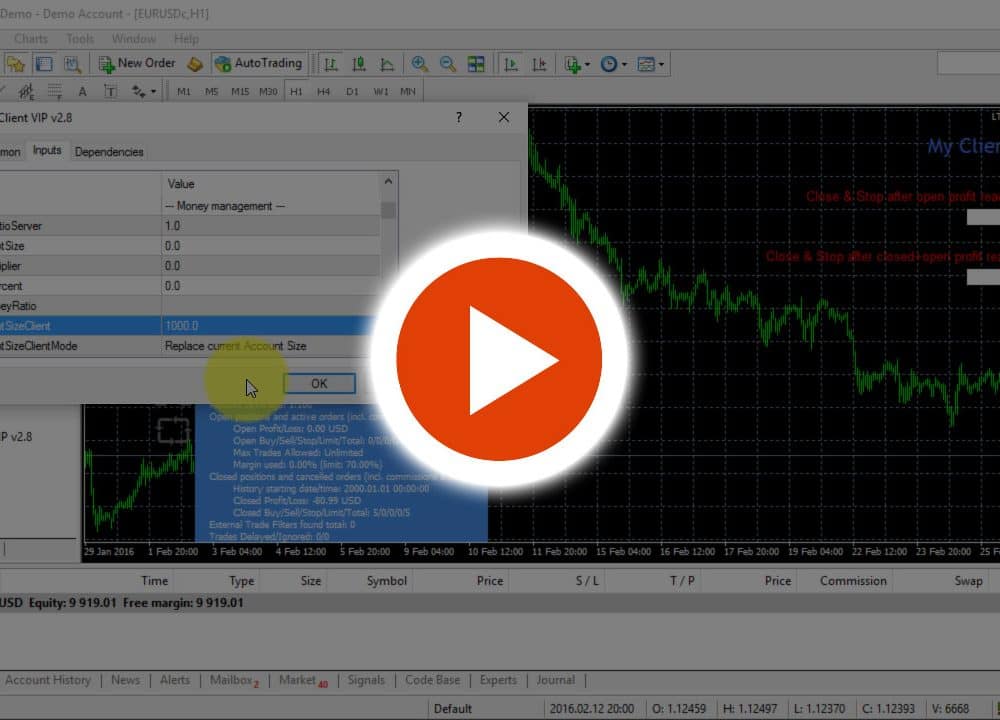Select the text 'A' drawing tool
1000x720 pixels.
(x=82, y=91)
